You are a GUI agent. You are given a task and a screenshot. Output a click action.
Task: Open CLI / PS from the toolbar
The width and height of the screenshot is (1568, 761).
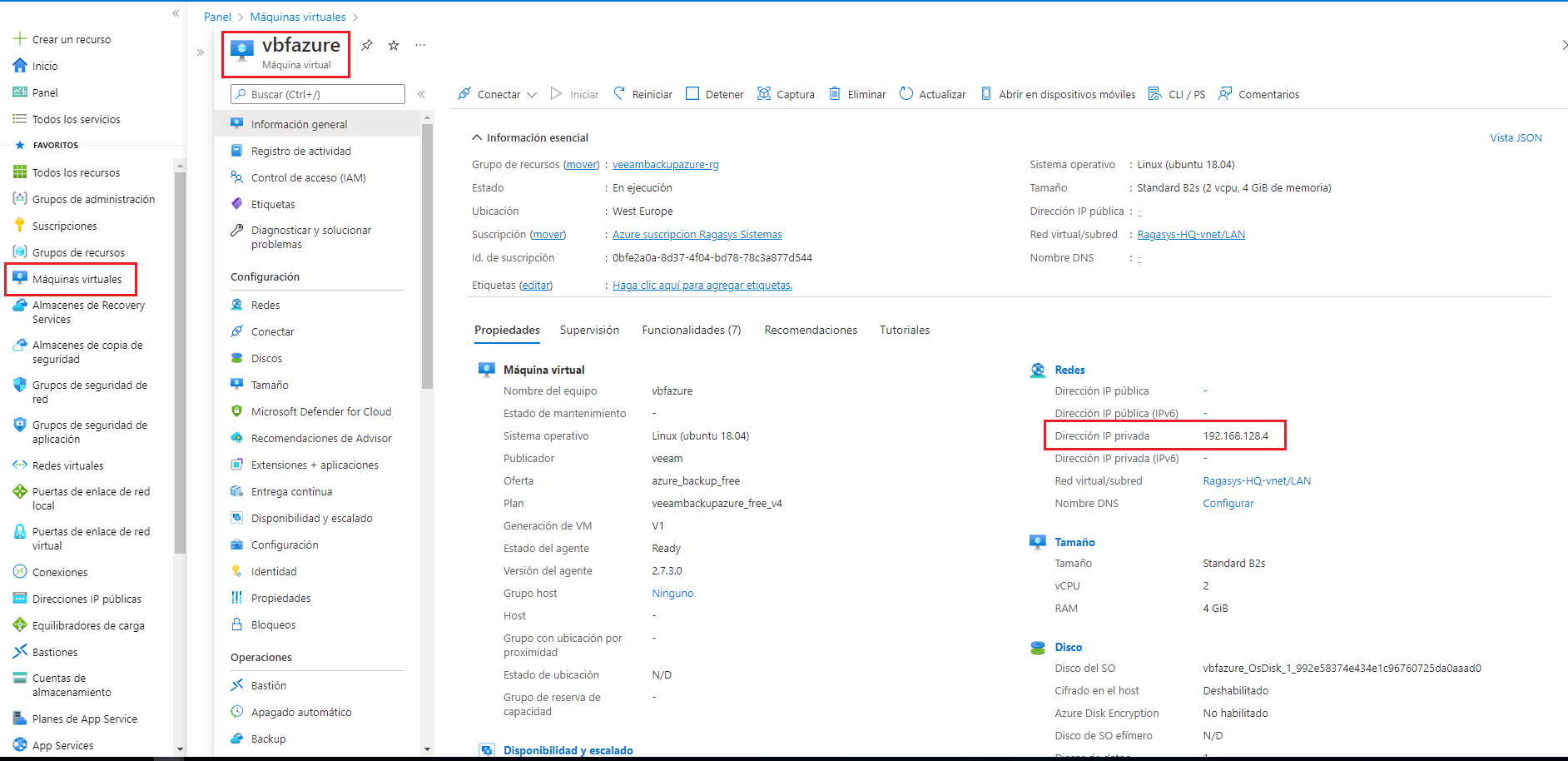(x=1177, y=94)
